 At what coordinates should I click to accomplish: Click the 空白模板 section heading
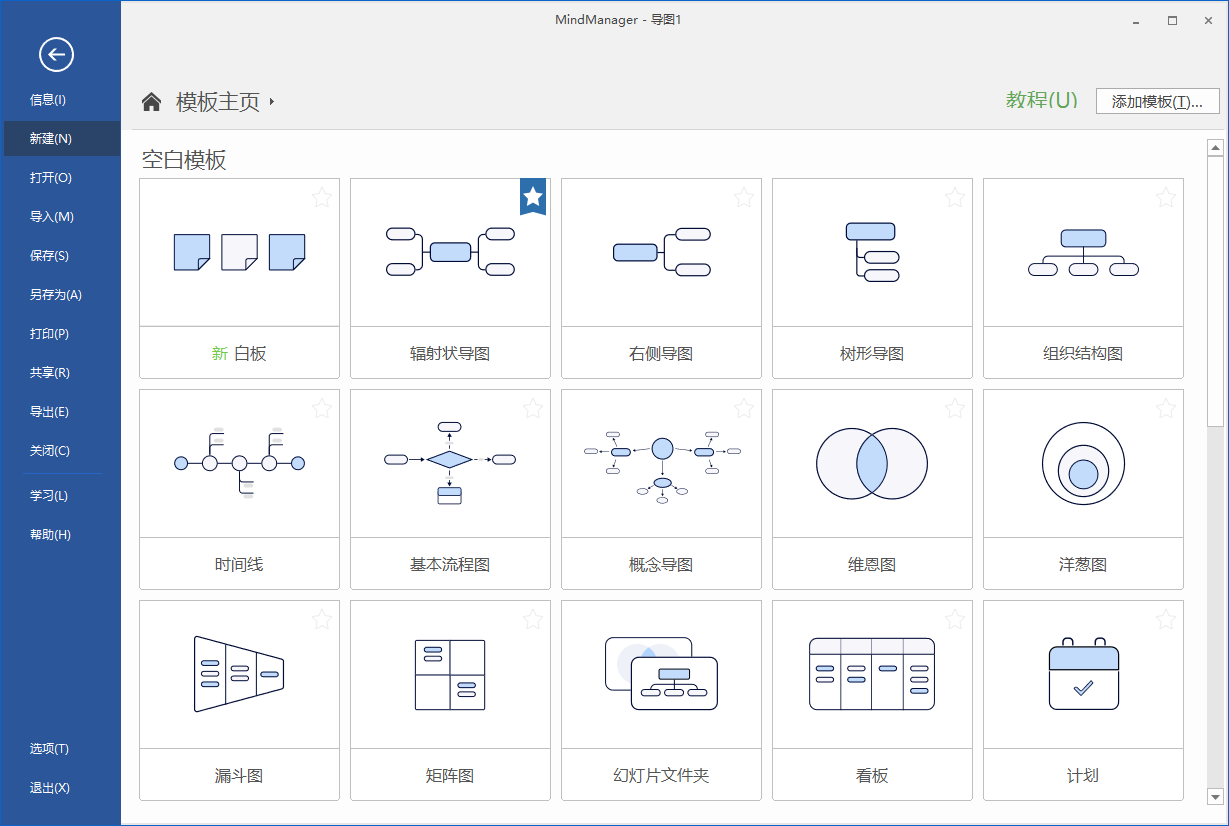click(184, 160)
